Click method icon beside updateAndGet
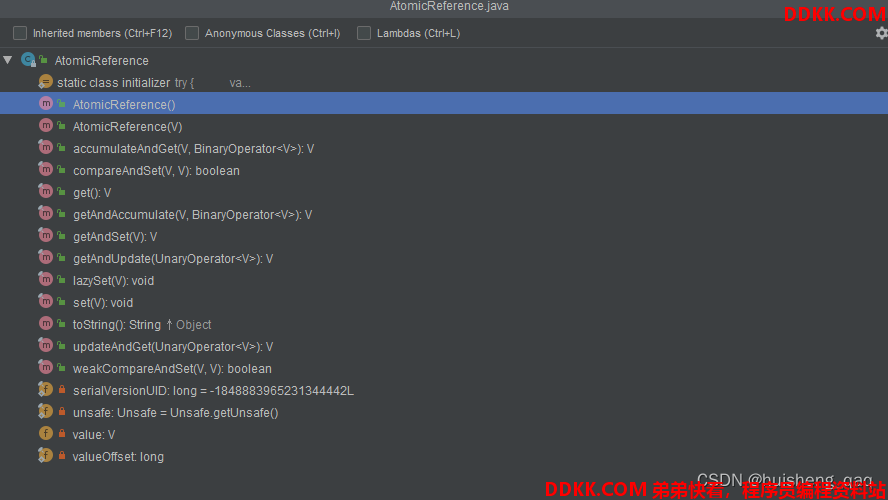This screenshot has height=500, width=888. coord(45,345)
